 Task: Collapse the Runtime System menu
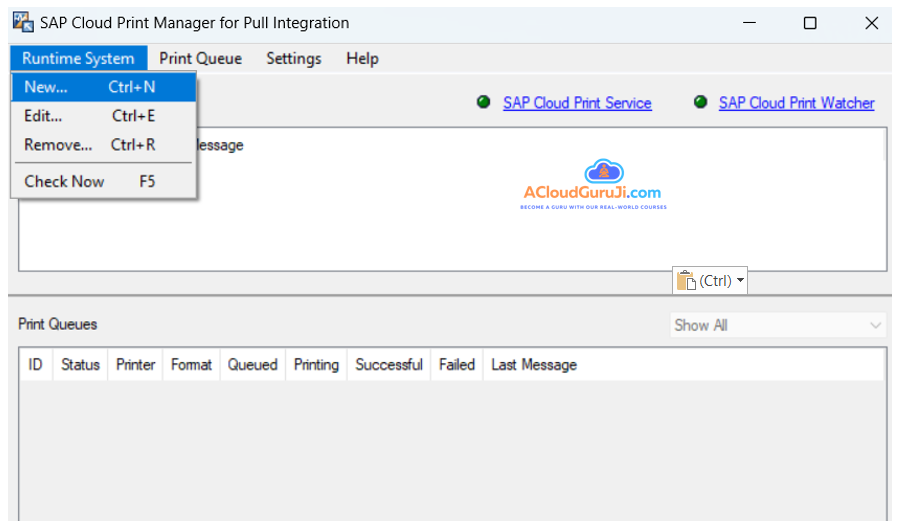78,58
